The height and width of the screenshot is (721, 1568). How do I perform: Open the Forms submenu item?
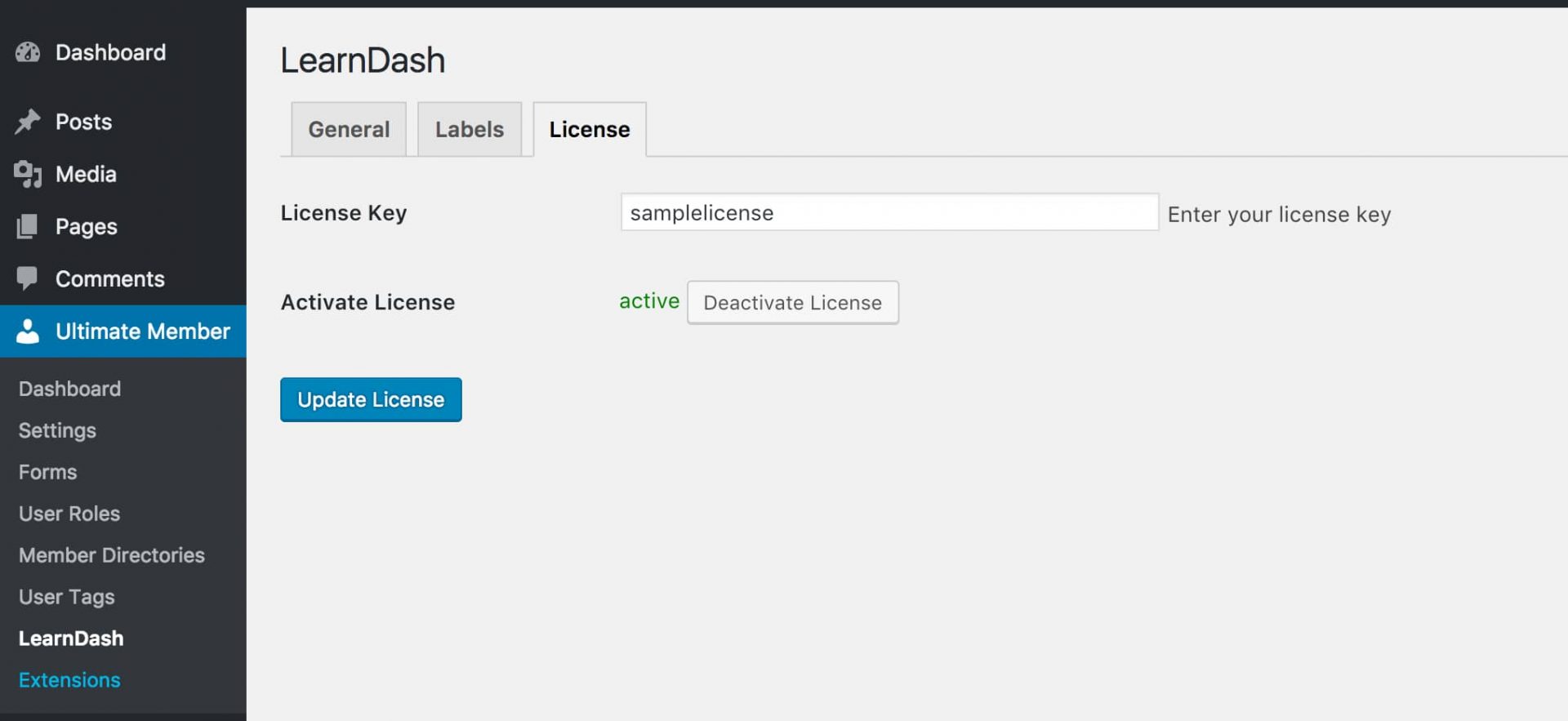(x=48, y=472)
